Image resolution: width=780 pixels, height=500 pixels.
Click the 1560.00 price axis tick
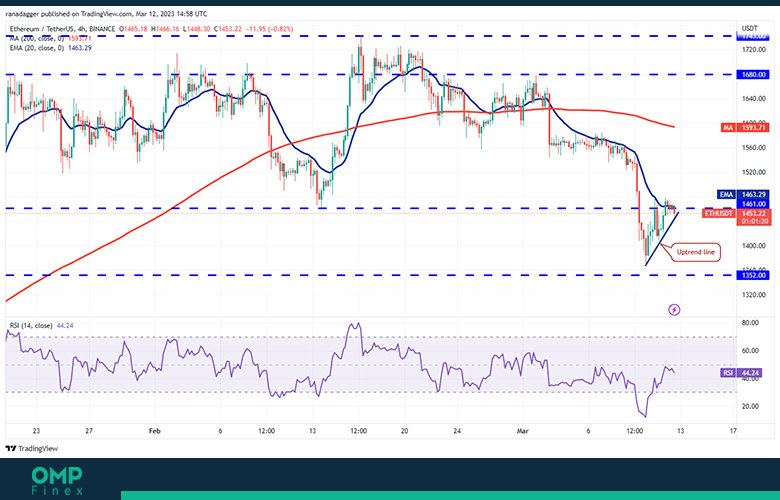[754, 148]
